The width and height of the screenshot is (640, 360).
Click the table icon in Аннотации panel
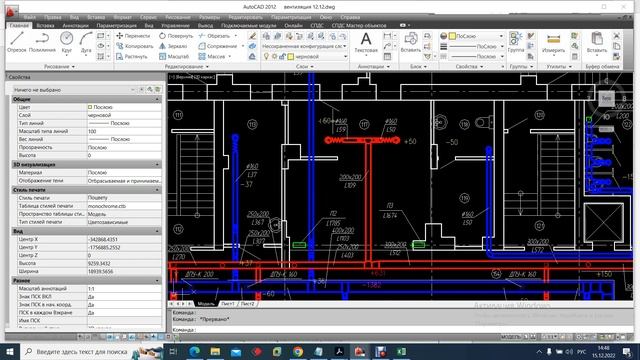click(x=387, y=56)
